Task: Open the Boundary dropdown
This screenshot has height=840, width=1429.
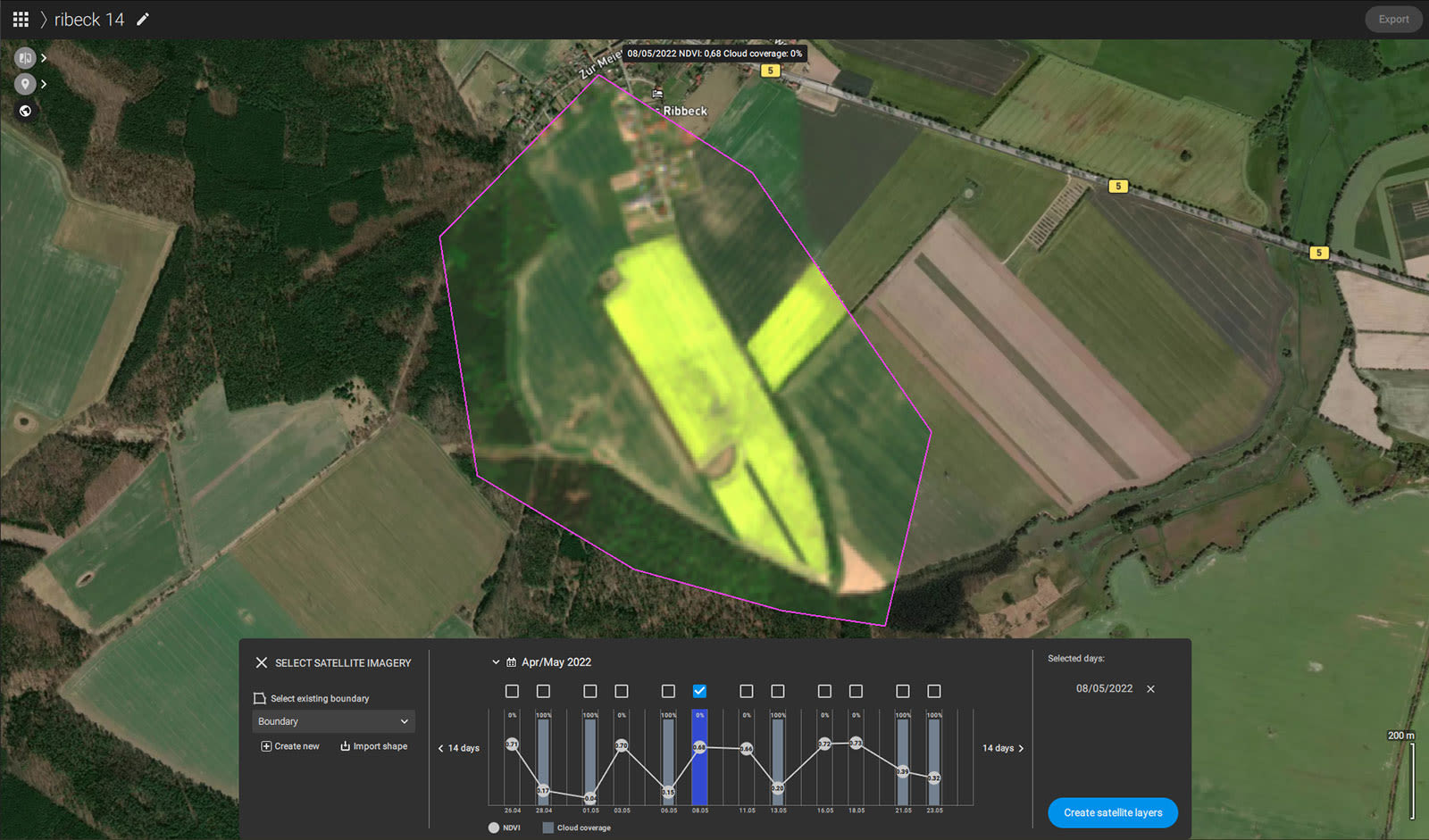Action: (332, 721)
